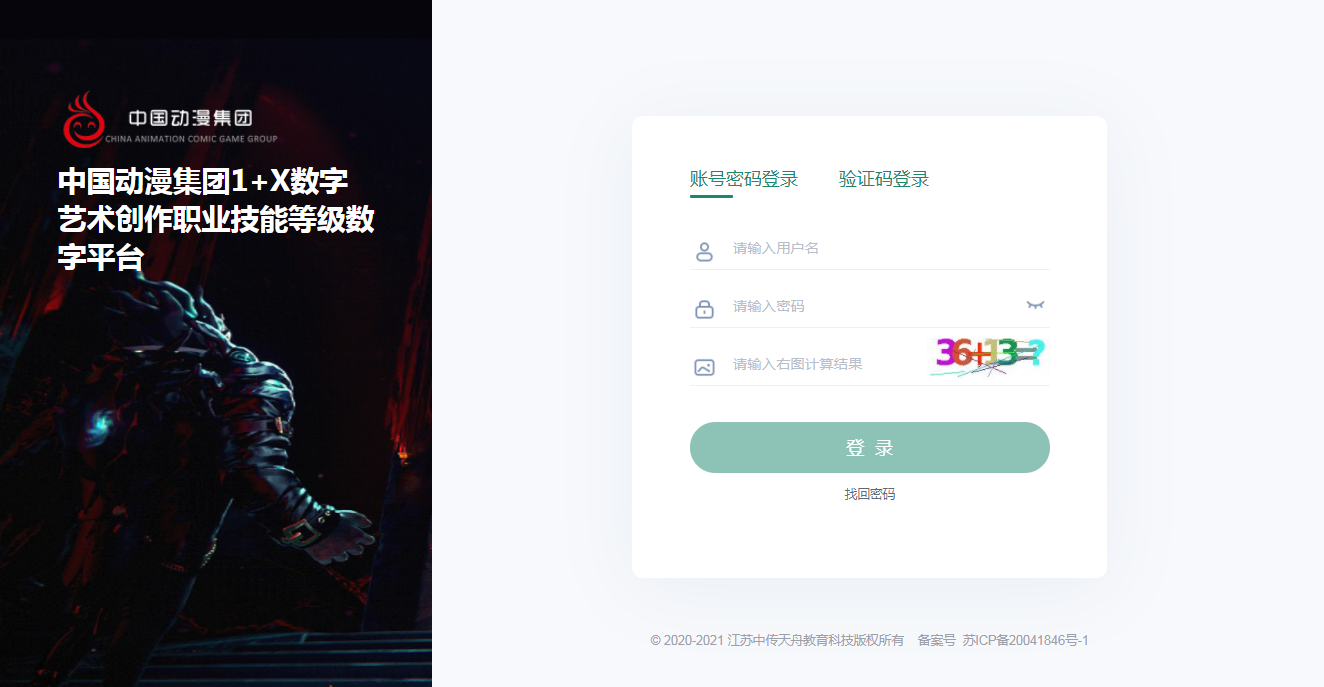Switch to 账号密码登录 tab
The image size is (1324, 687).
click(x=744, y=179)
